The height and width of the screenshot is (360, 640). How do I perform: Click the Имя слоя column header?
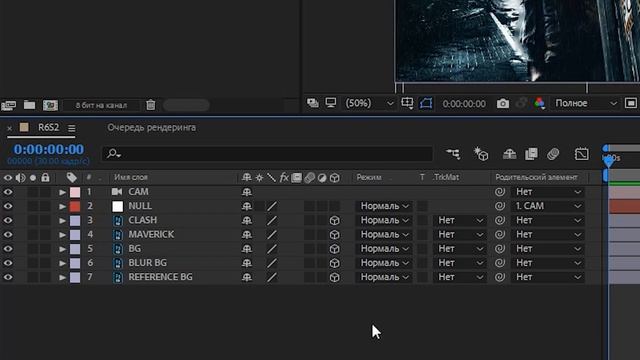click(x=131, y=178)
